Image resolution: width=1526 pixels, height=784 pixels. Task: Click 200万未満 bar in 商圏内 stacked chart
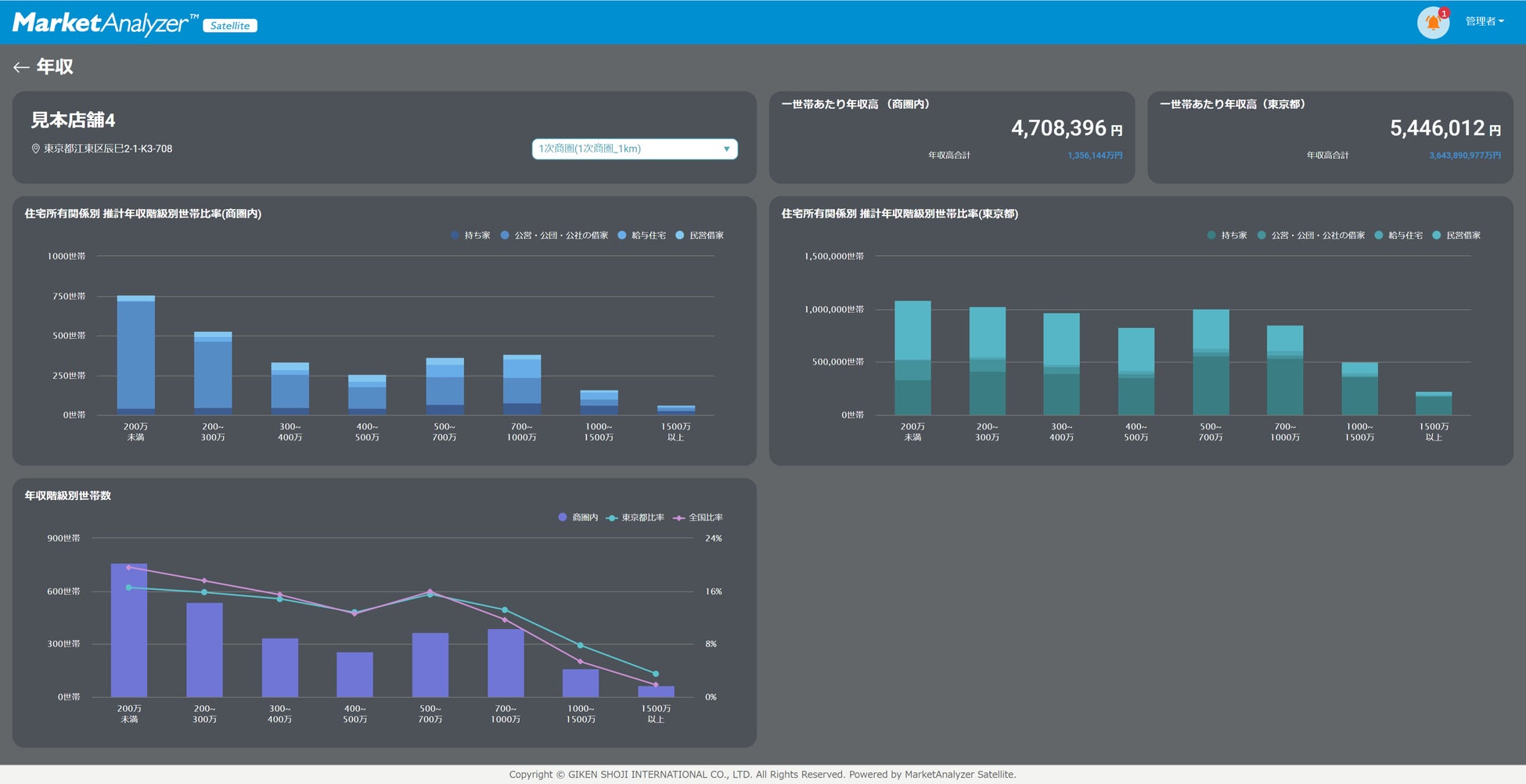[x=136, y=355]
